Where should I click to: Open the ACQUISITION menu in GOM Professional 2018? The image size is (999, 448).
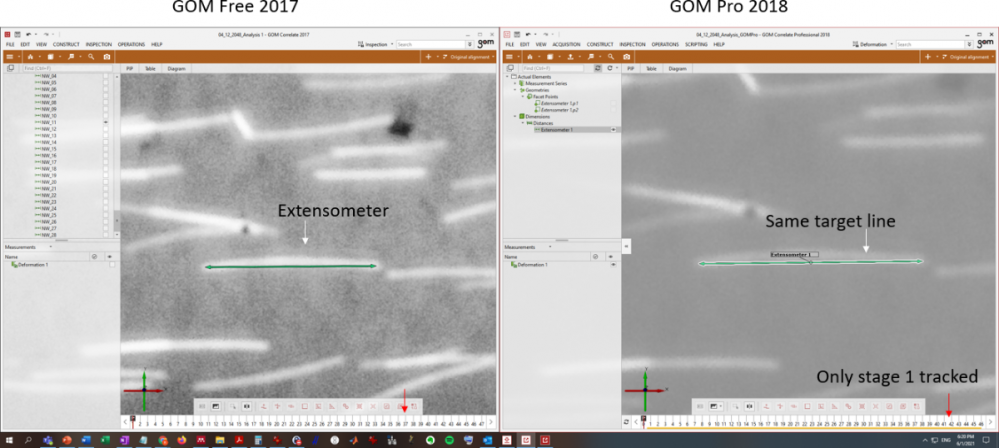click(x=566, y=45)
